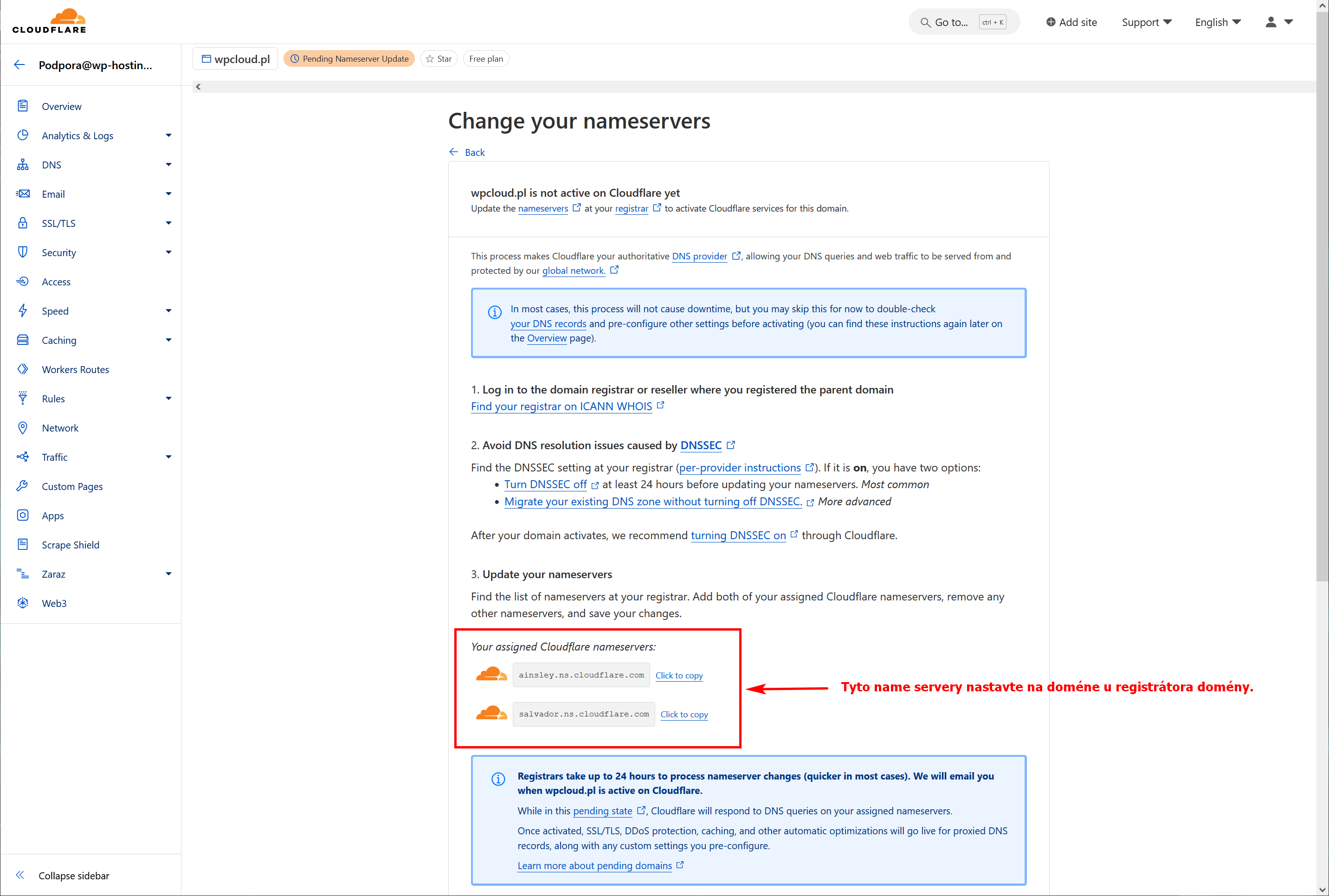Toggle the Star button for wpcloud.pl
1329x896 pixels.
coord(438,59)
